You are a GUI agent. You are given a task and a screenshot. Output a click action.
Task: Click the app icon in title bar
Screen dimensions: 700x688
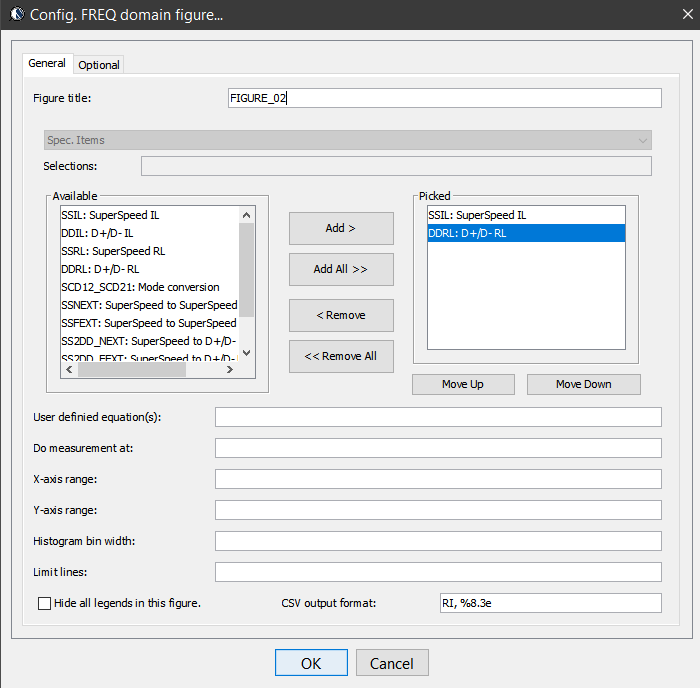pos(15,15)
